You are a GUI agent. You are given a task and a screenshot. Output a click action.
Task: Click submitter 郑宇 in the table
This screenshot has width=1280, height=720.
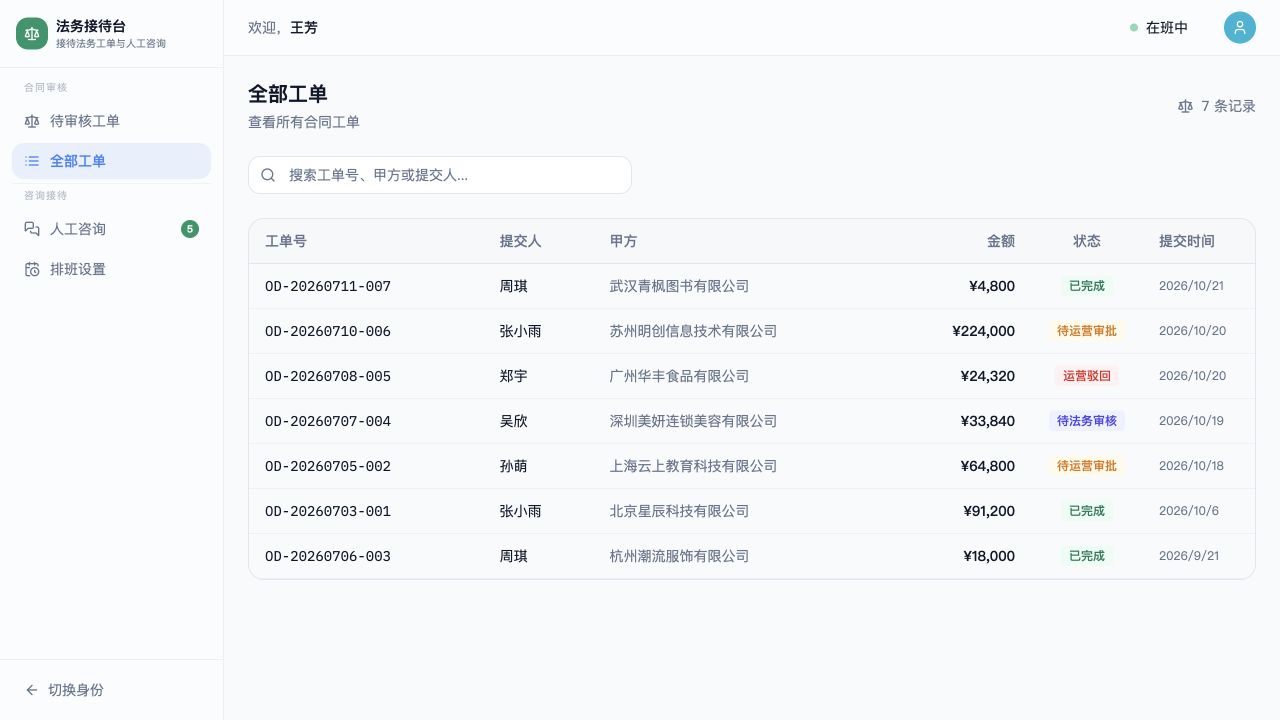514,376
